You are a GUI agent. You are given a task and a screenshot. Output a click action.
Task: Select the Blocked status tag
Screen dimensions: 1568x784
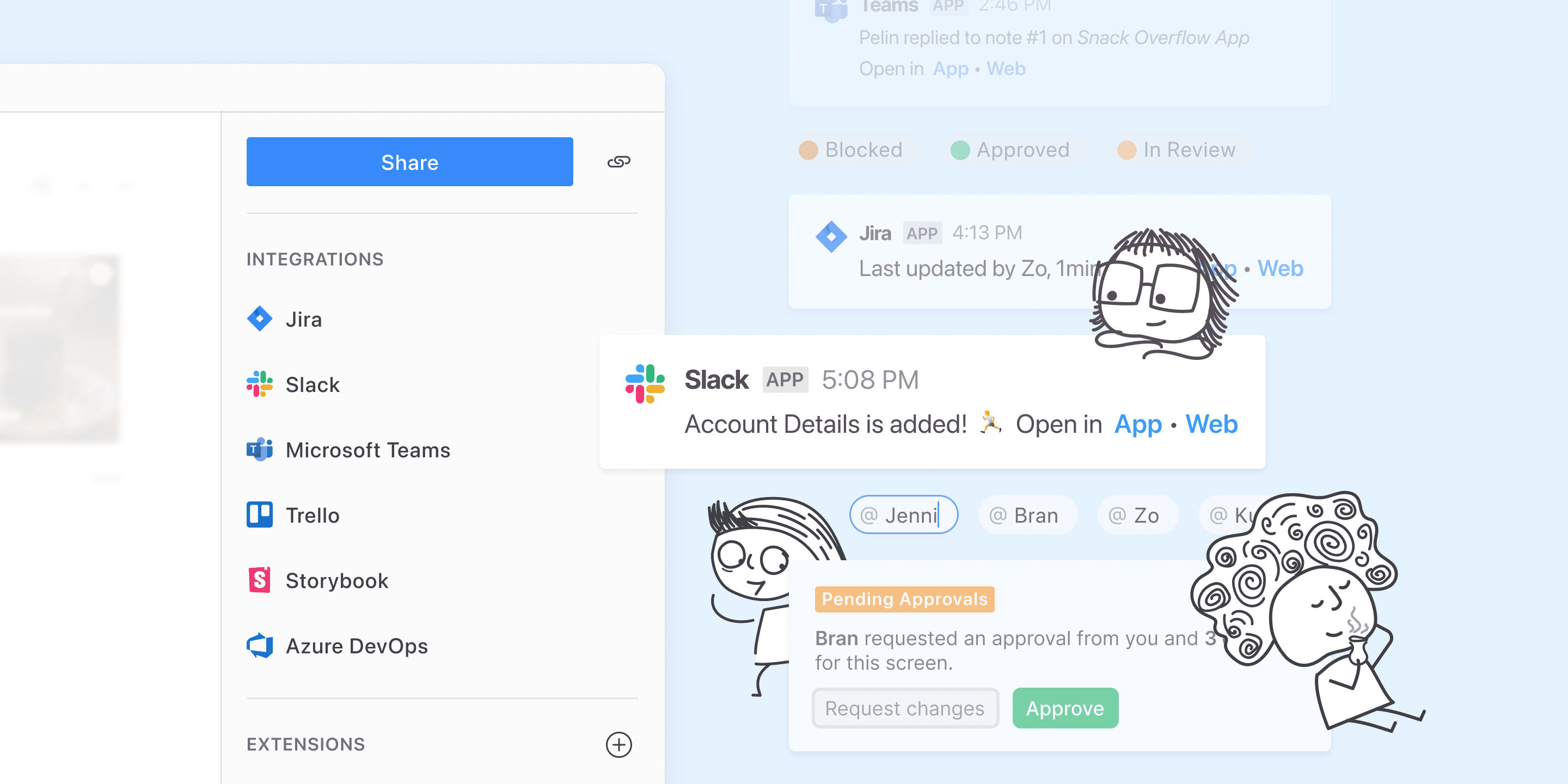[x=852, y=150]
